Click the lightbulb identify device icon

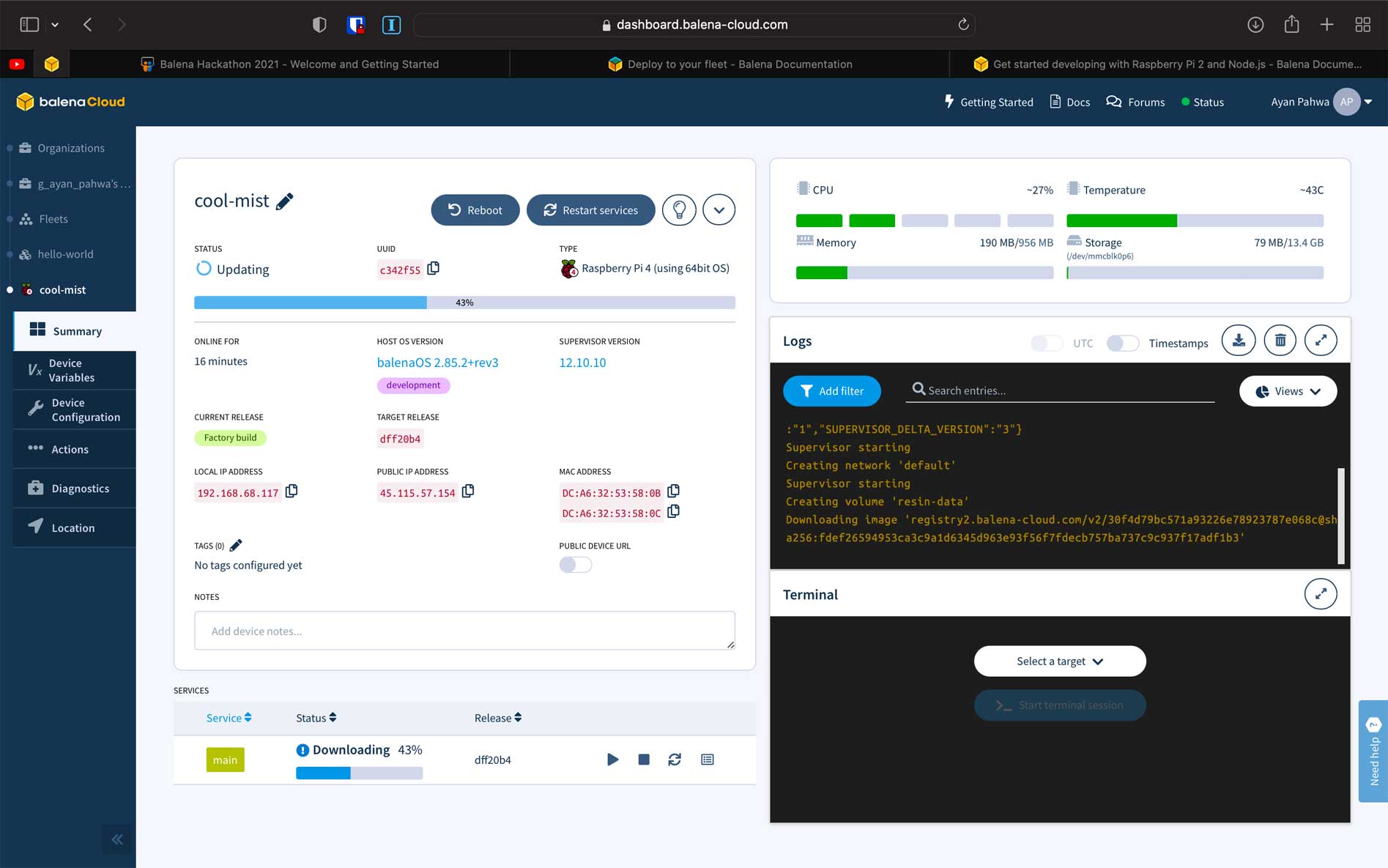(x=679, y=210)
